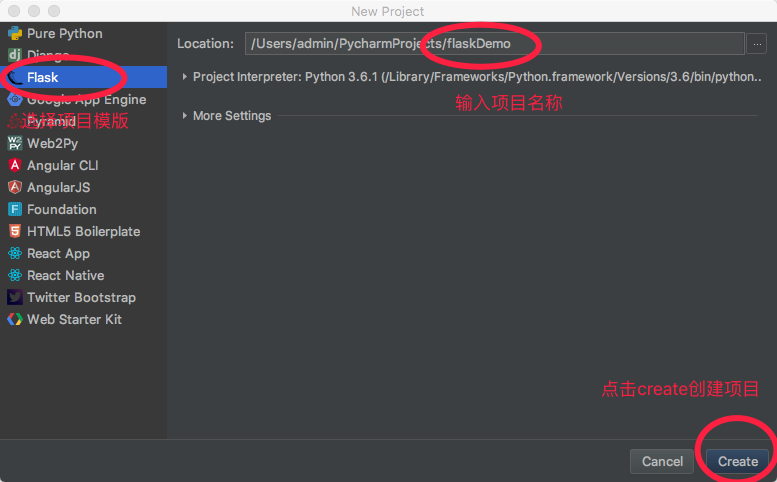Choose React Native project type

coord(83,275)
